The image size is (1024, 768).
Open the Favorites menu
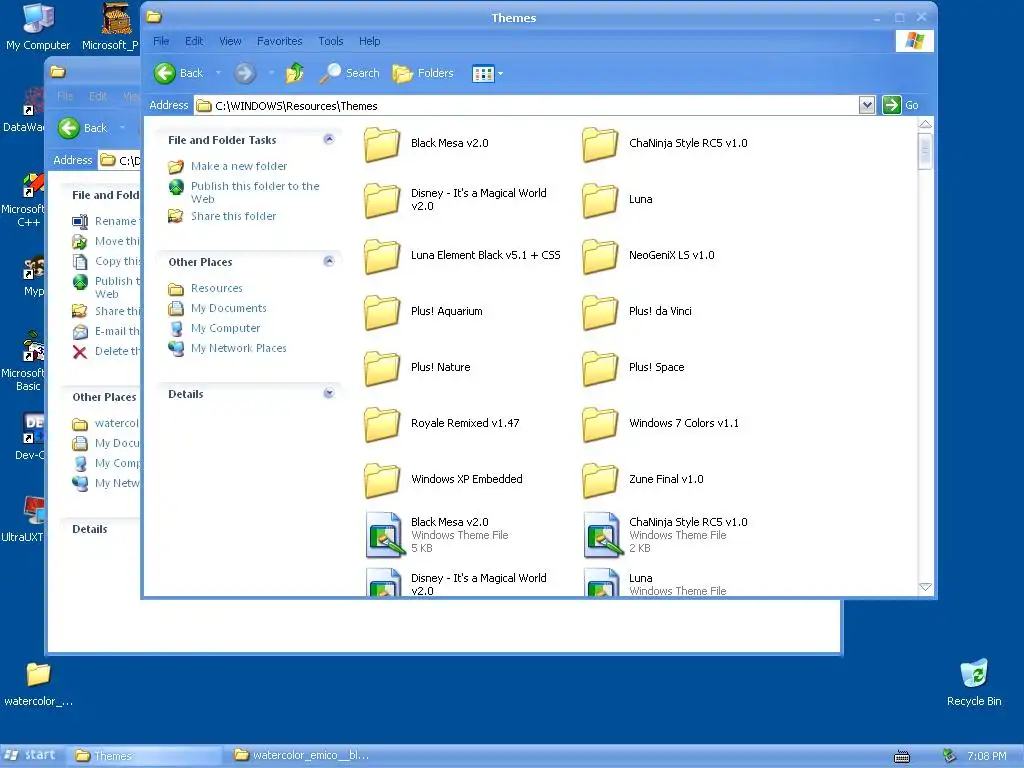(280, 41)
